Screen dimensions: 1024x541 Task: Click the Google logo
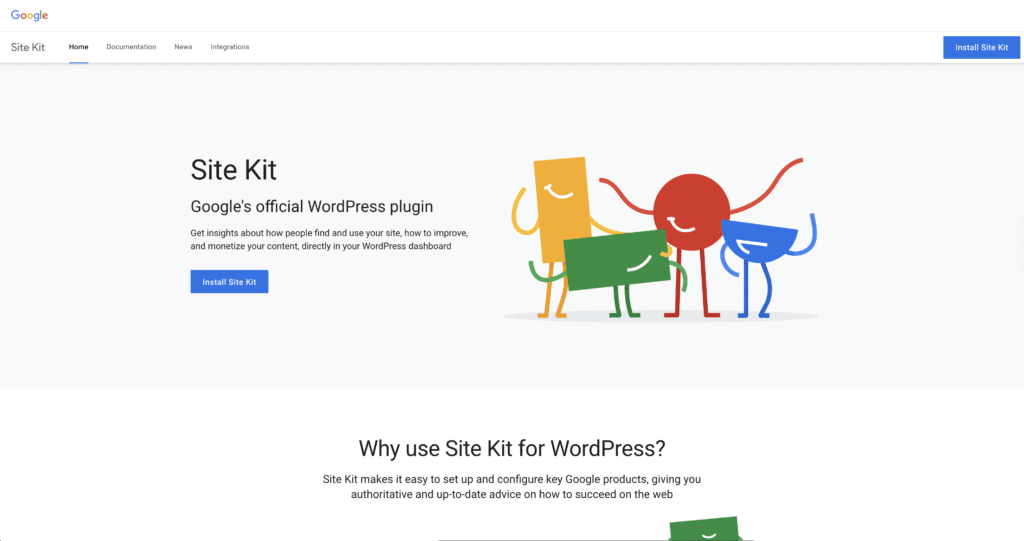(x=29, y=15)
